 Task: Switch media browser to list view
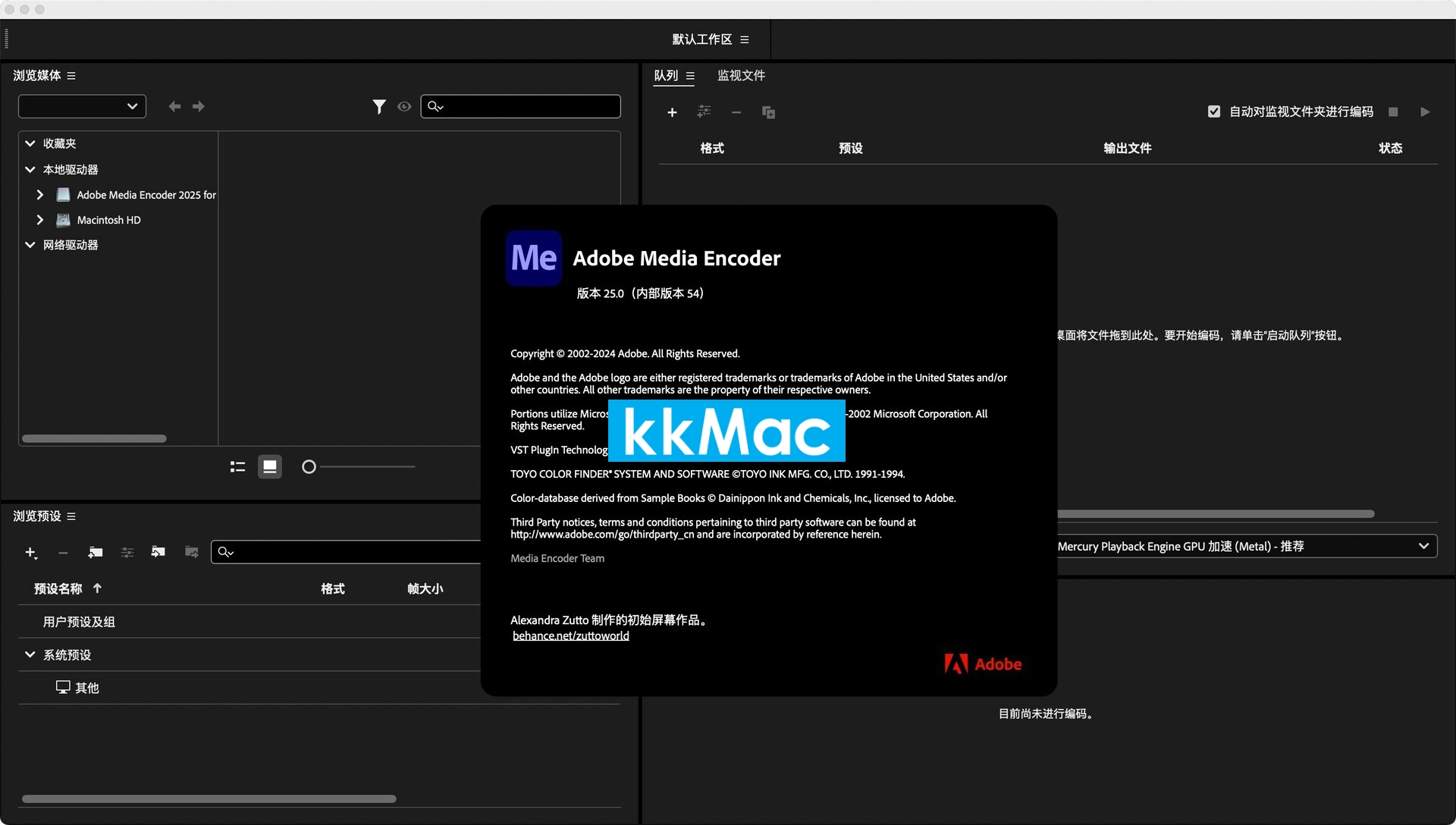point(238,467)
